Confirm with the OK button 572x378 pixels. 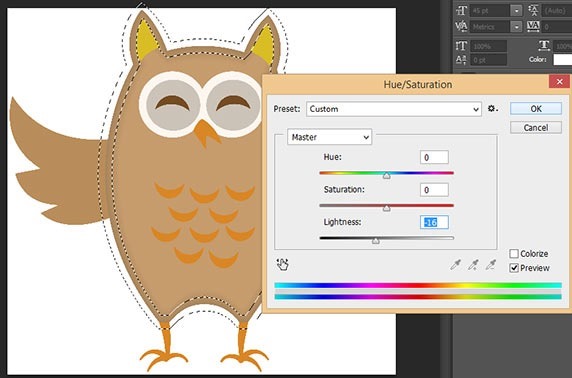click(536, 109)
